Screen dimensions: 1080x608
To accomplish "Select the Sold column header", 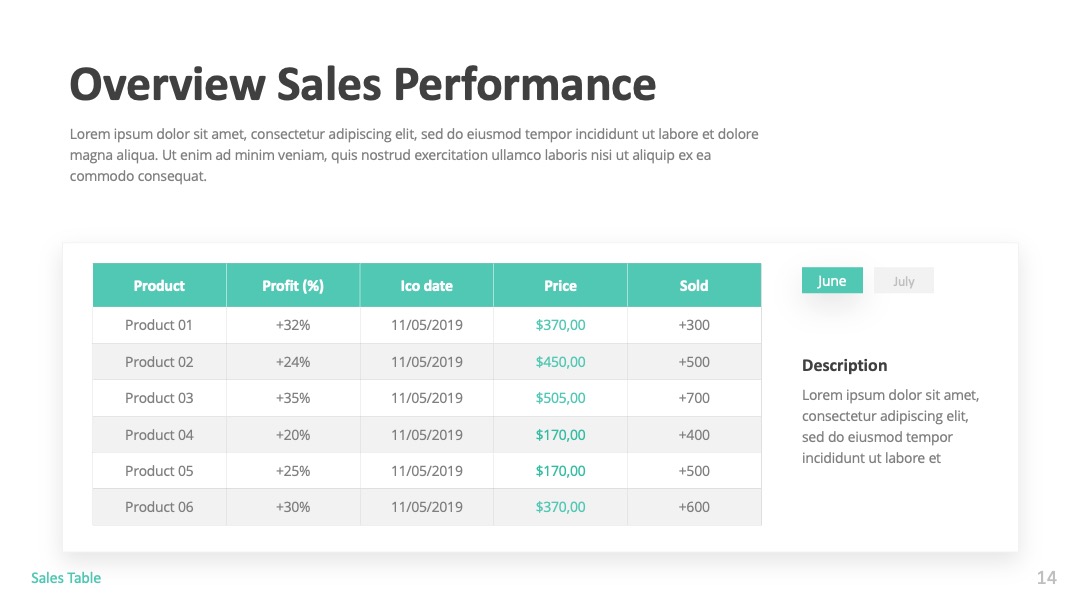I will tap(694, 285).
